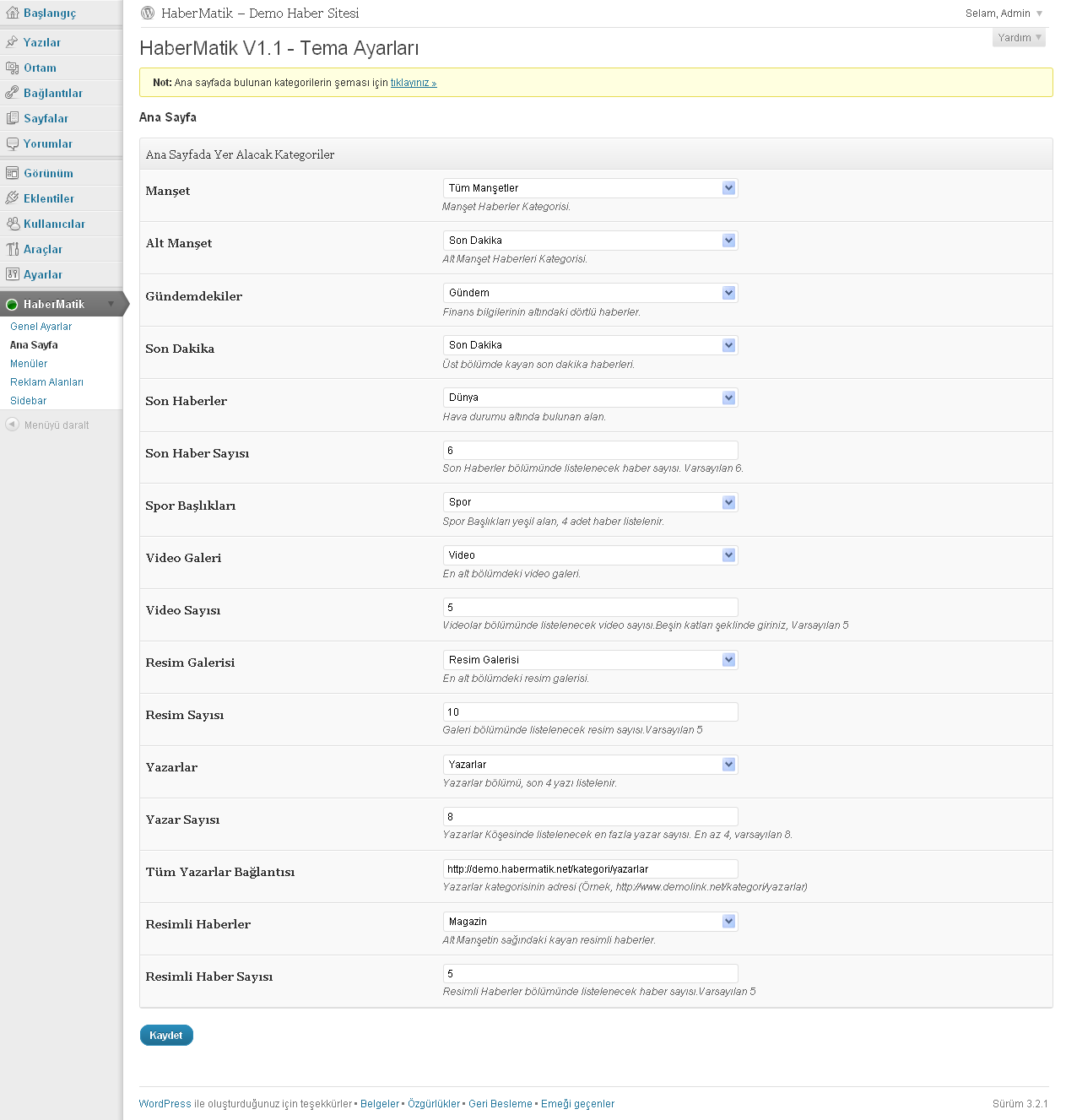Click the Menüyü daralt collapse arrow icon
The height and width of the screenshot is (1120, 1066).
[x=12, y=425]
